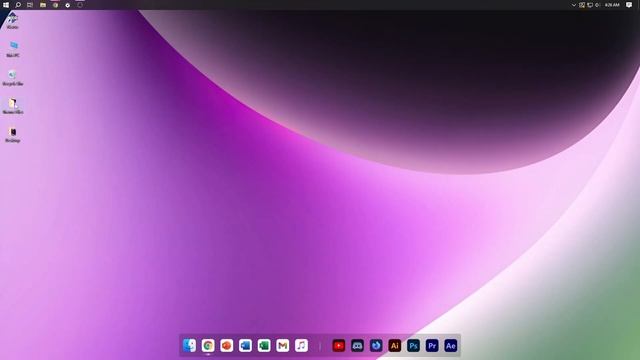Select the bottom desktop shortcut with dark icon
The height and width of the screenshot is (360, 640).
(x=13, y=135)
